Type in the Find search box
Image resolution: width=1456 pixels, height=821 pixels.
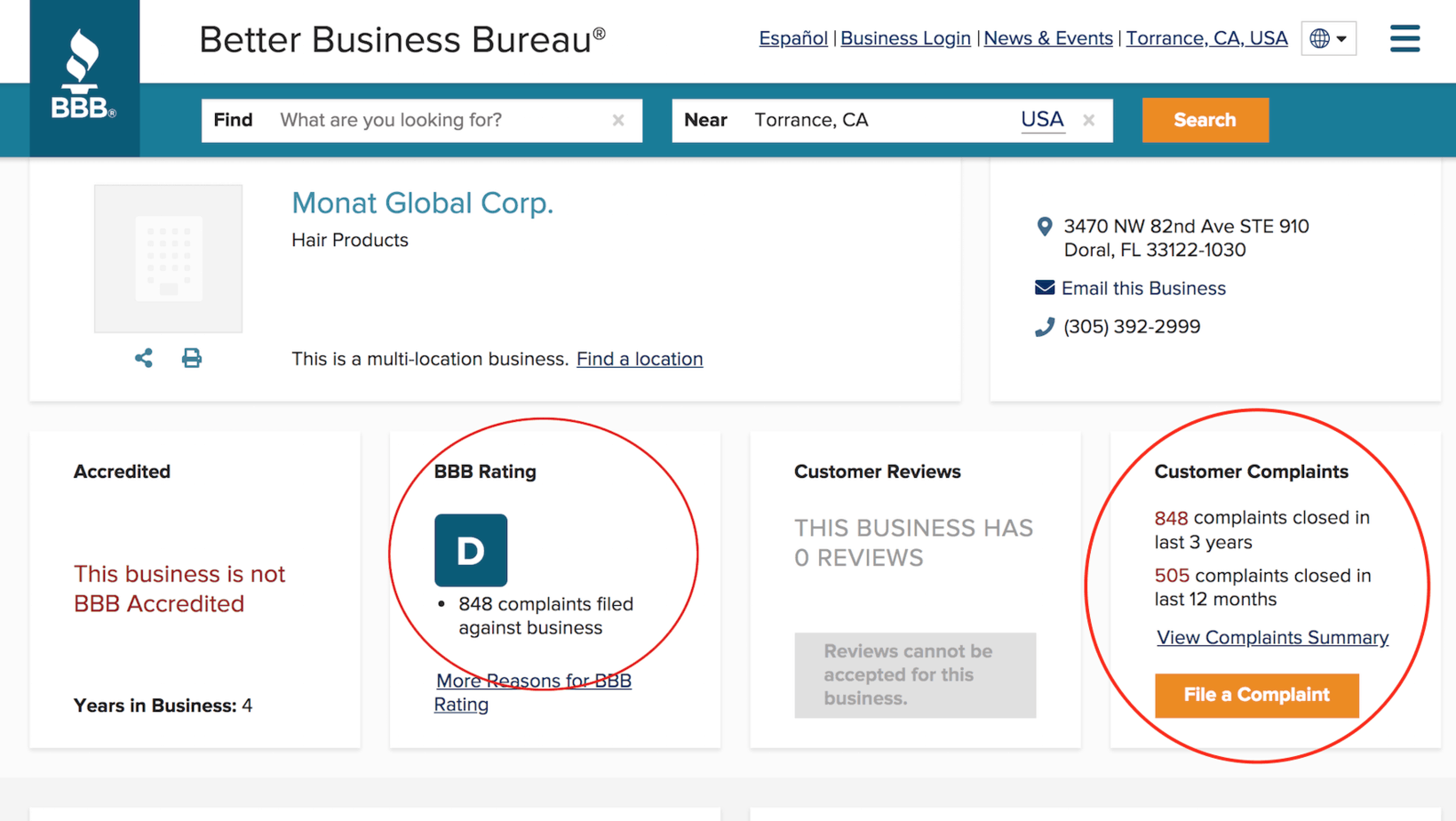(440, 120)
